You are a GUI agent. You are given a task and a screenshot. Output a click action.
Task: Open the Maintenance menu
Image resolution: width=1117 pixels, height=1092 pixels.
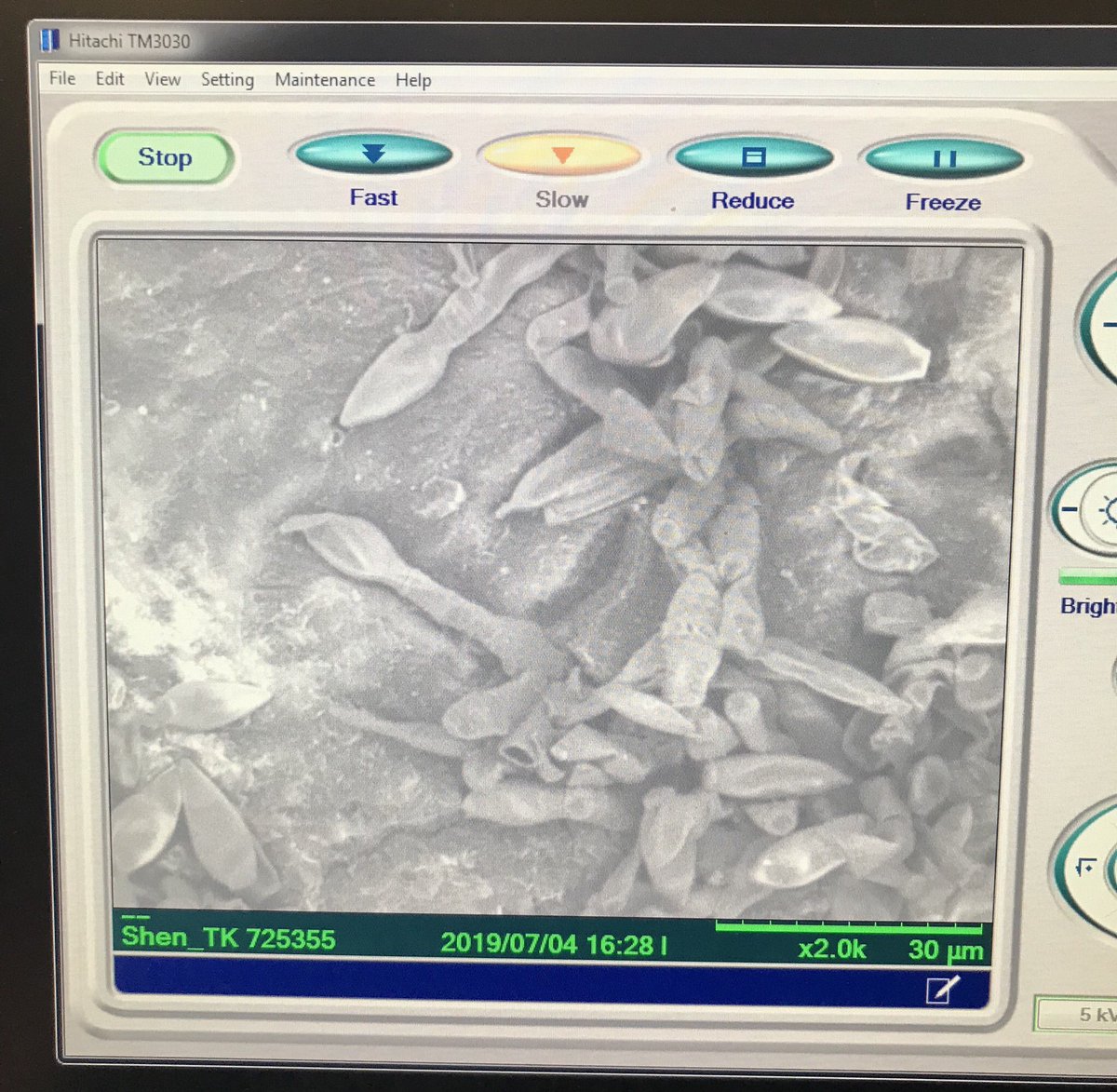click(x=325, y=80)
